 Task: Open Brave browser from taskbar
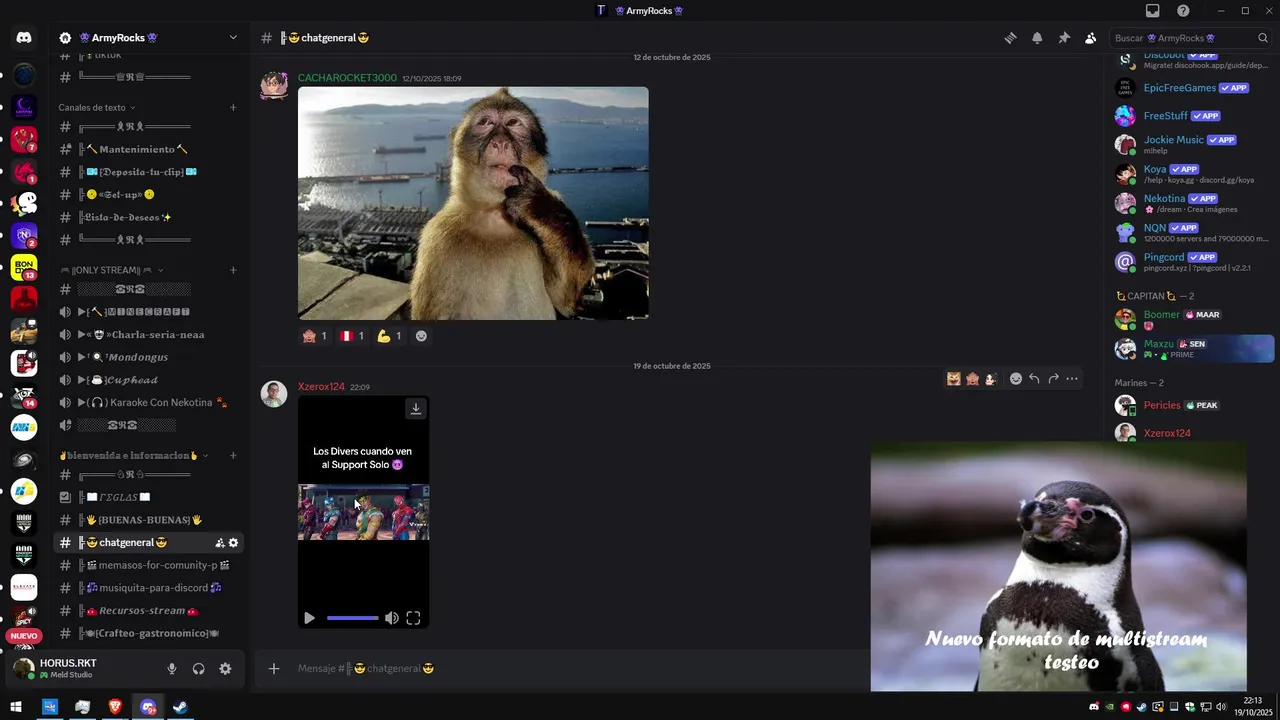pyautogui.click(x=115, y=707)
